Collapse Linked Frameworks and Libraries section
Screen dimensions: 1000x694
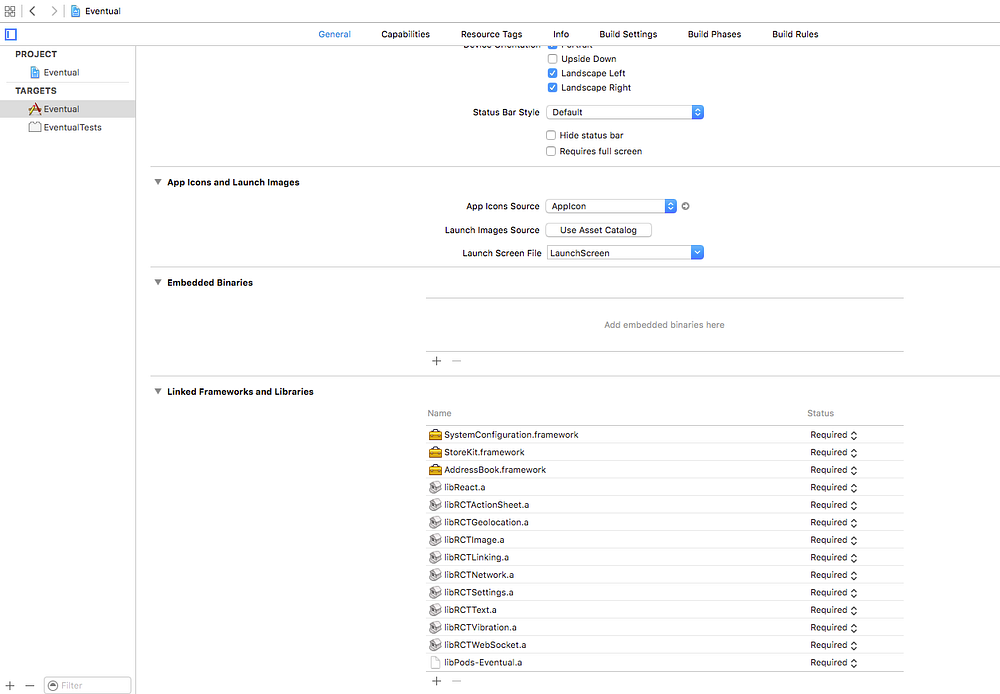tap(158, 392)
